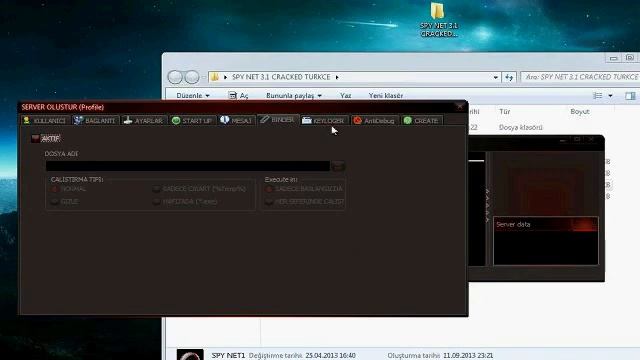
Task: Click the Tür column header
Action: (x=505, y=111)
